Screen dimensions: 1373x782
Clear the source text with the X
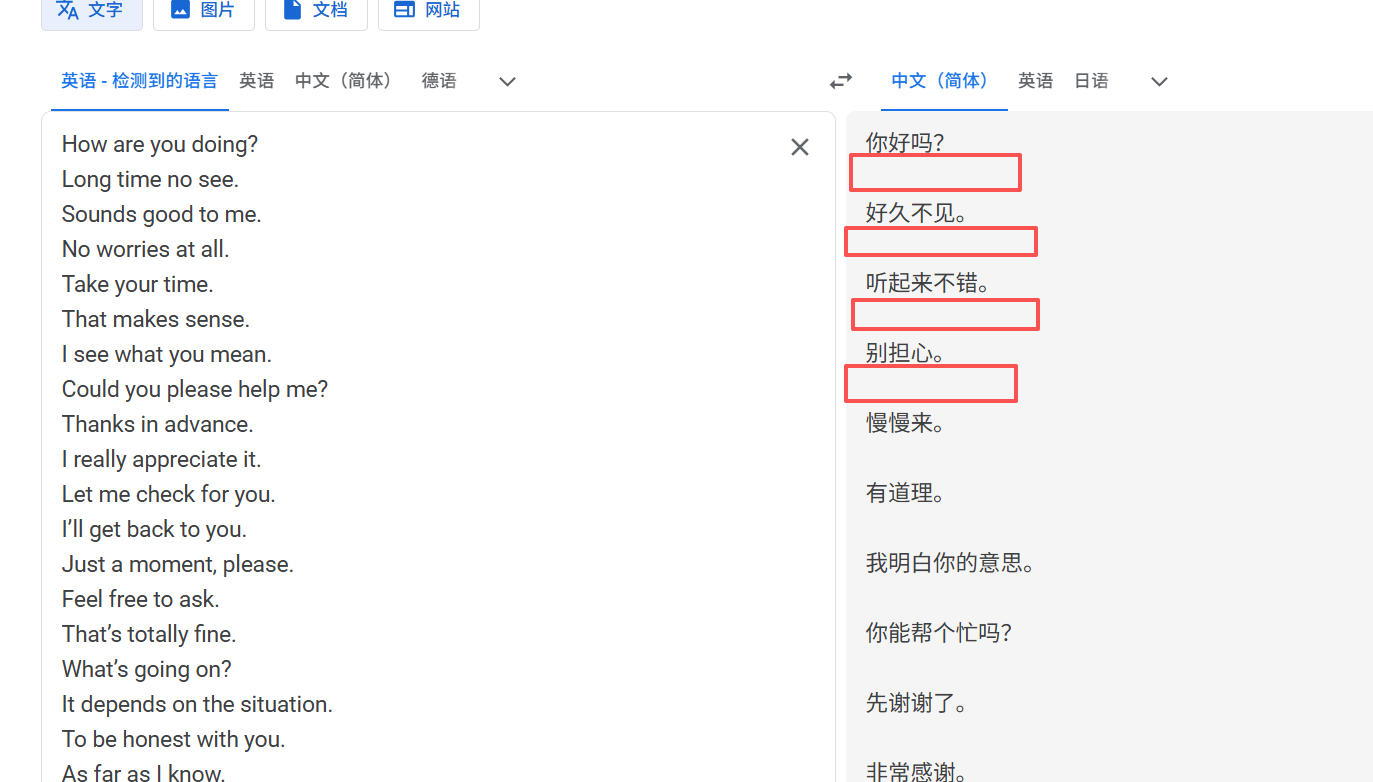[x=800, y=147]
